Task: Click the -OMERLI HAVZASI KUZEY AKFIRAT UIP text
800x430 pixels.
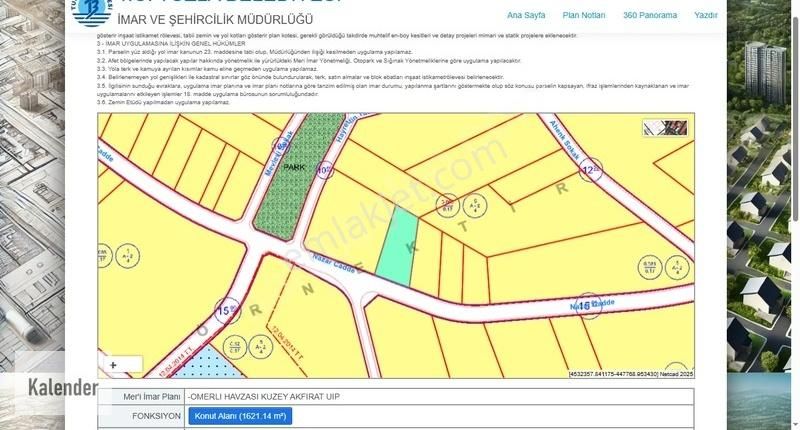Action: (x=263, y=396)
